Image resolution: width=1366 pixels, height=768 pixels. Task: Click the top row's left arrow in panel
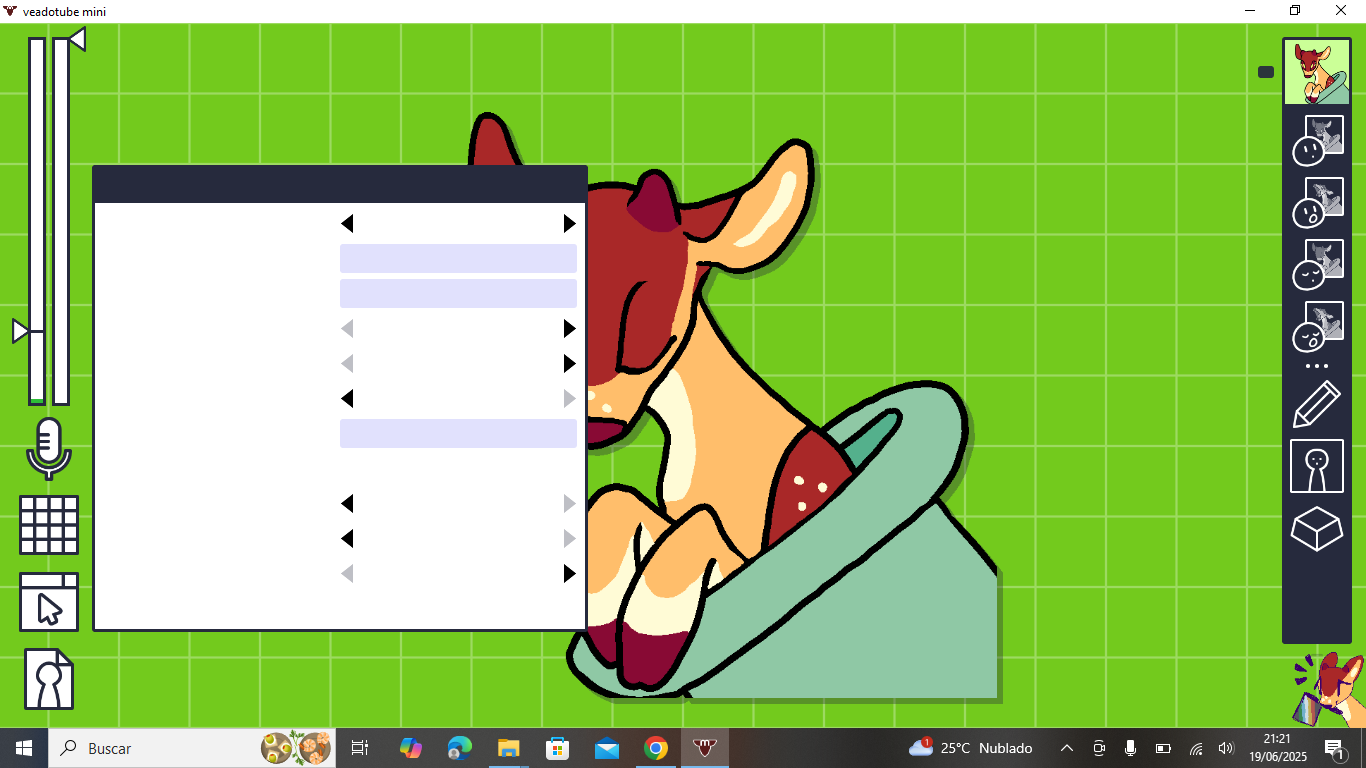pos(347,223)
